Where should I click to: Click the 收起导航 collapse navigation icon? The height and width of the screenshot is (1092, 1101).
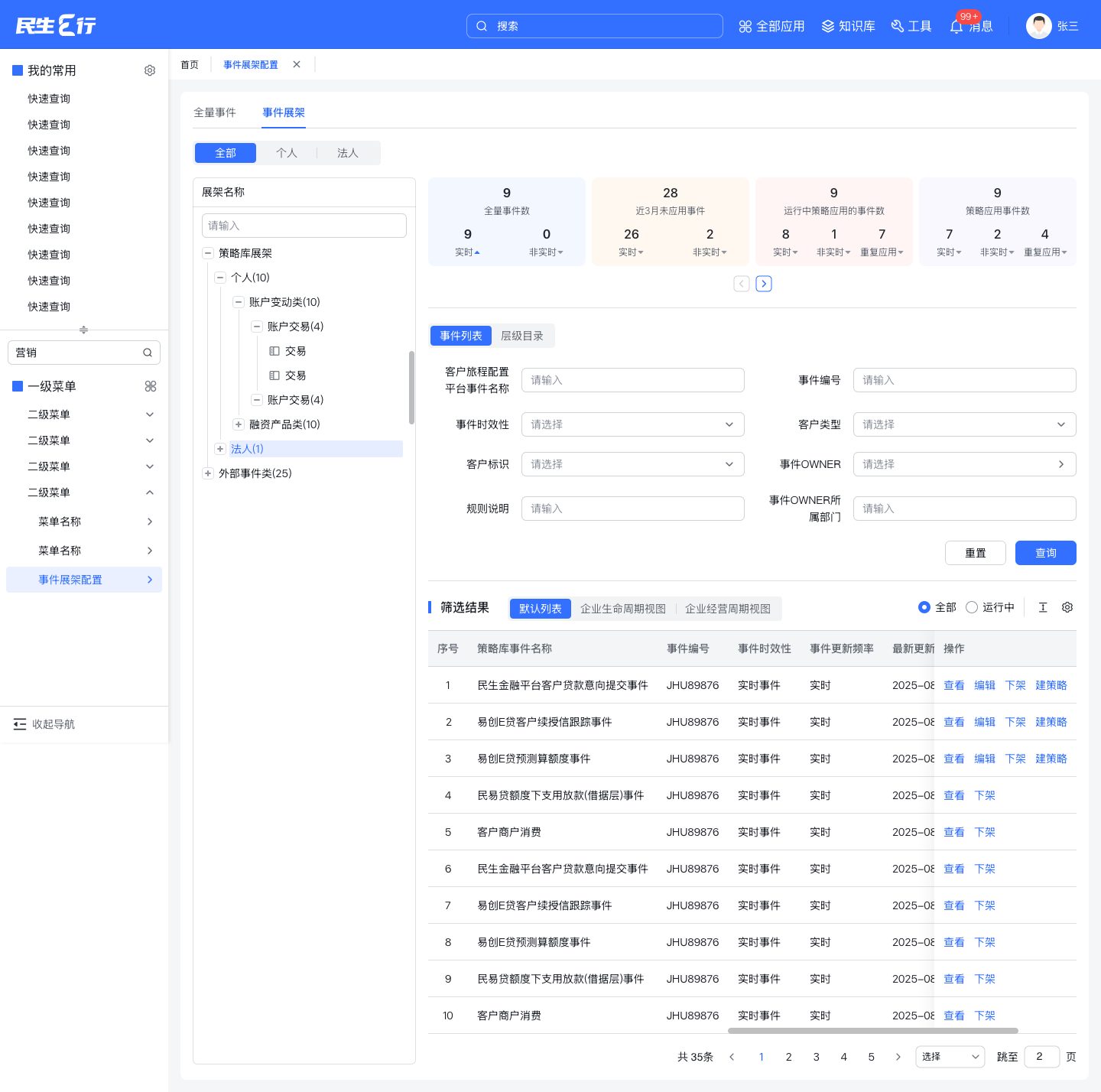click(20, 724)
